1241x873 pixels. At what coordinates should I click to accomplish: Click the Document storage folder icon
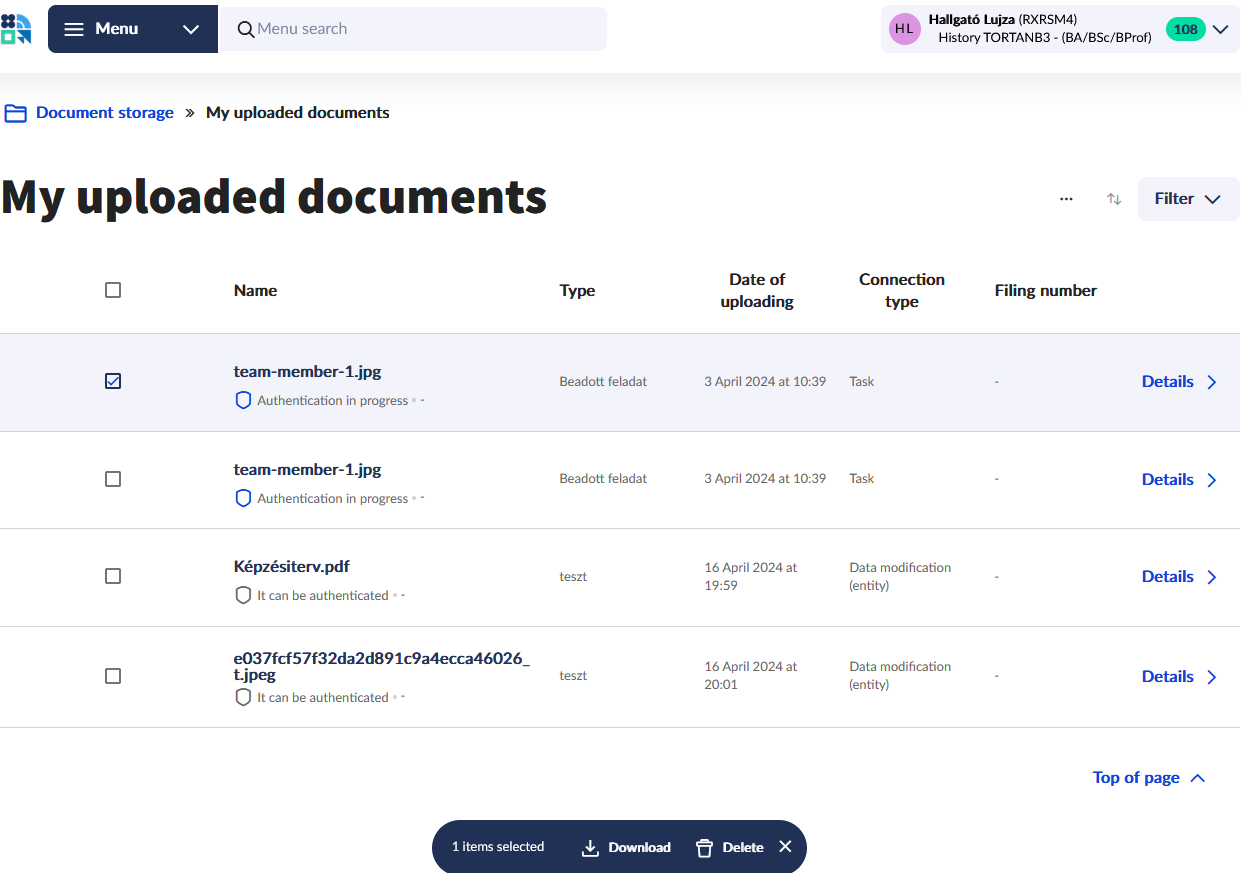pos(16,113)
